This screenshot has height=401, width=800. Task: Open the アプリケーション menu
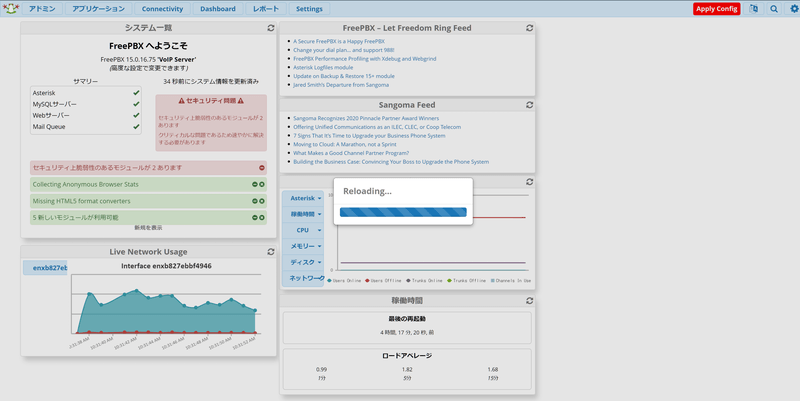tap(98, 9)
